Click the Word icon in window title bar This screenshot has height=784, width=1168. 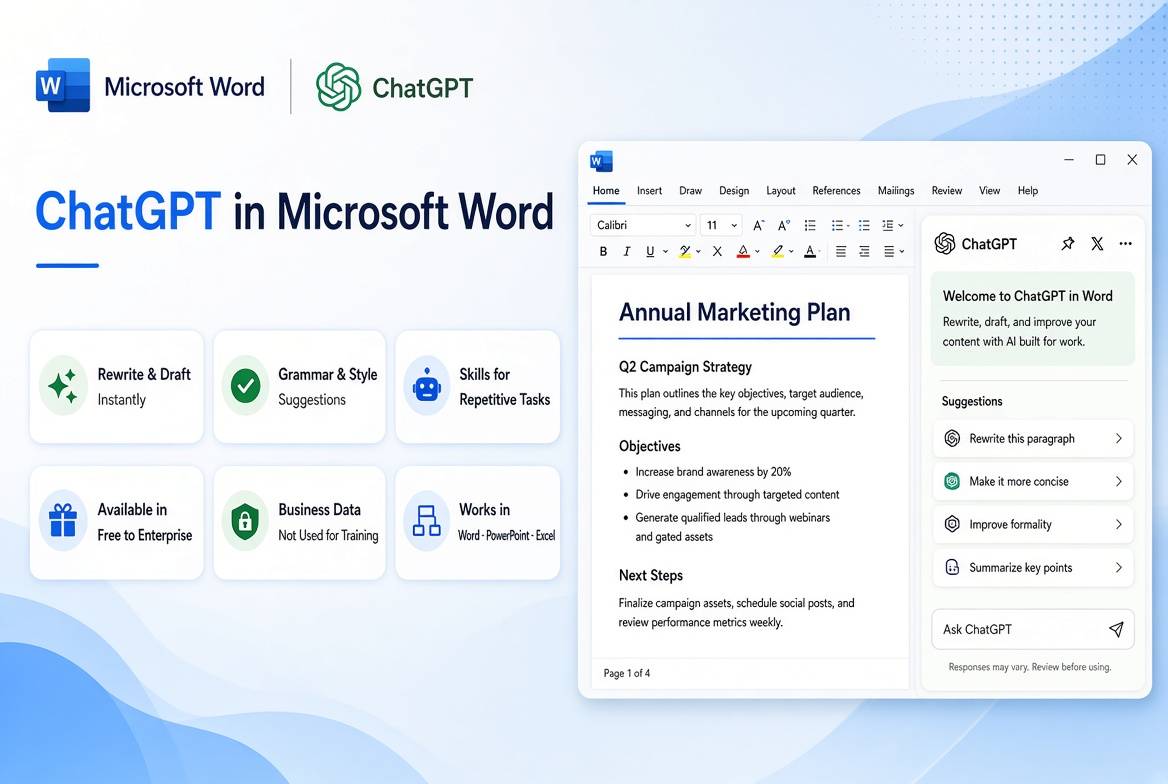tap(601, 161)
